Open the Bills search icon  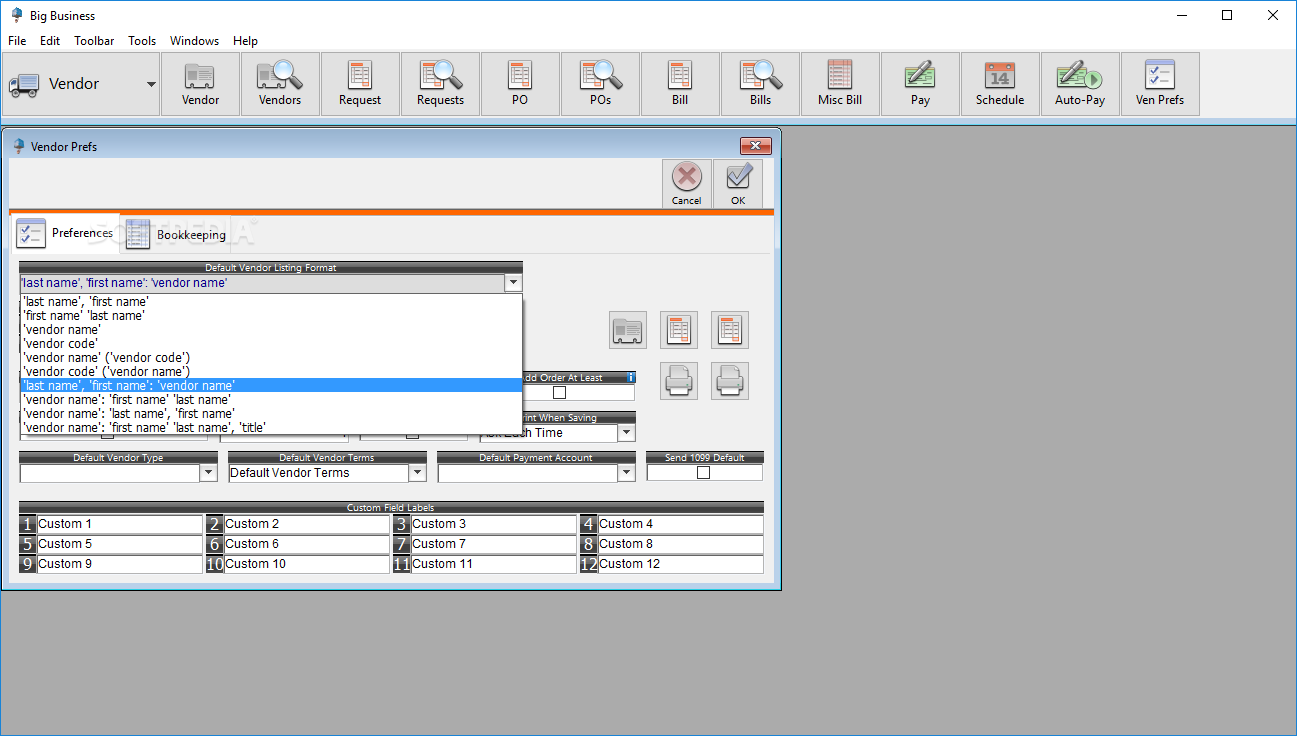(x=760, y=84)
